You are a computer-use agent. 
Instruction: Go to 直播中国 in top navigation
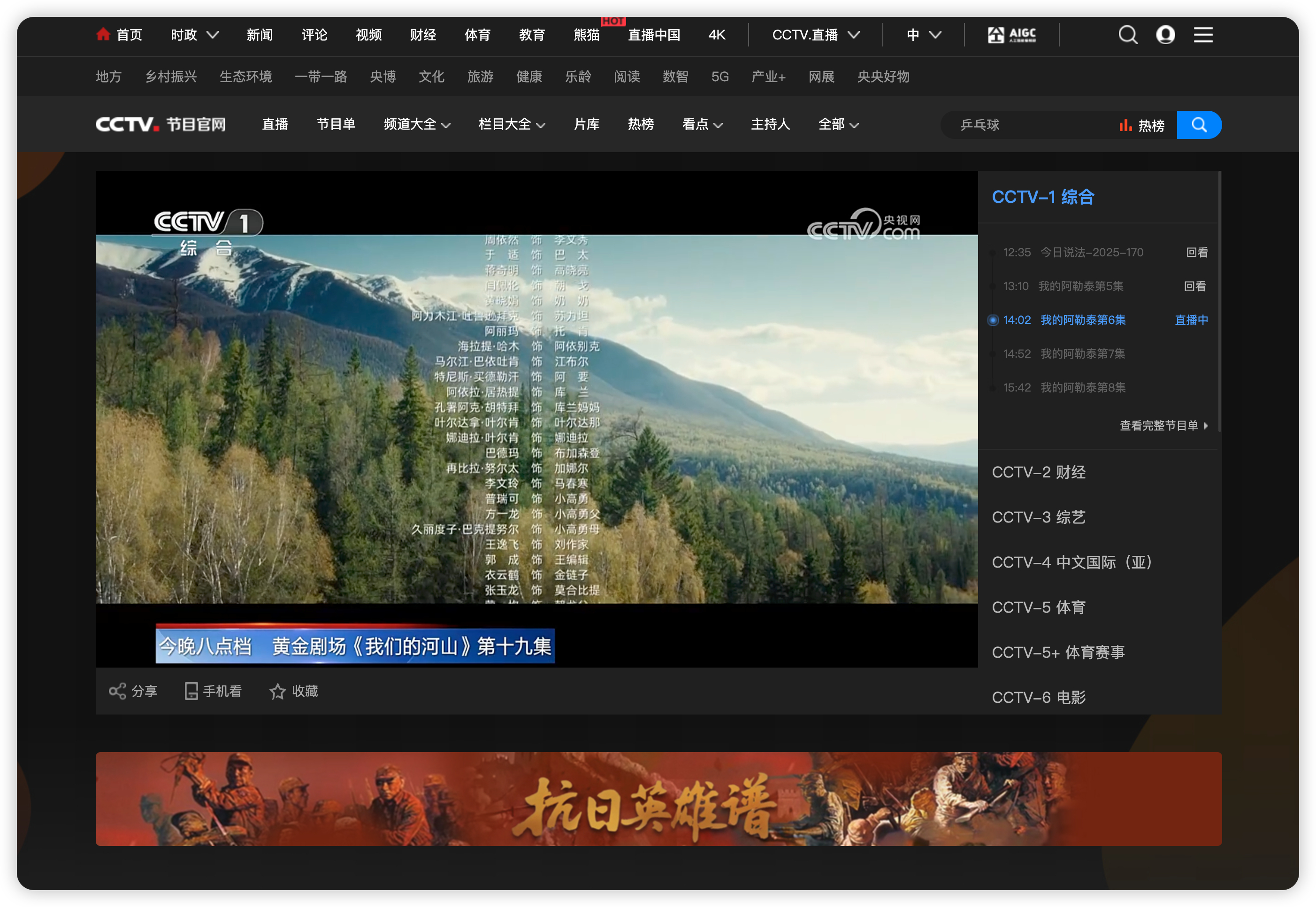(654, 35)
